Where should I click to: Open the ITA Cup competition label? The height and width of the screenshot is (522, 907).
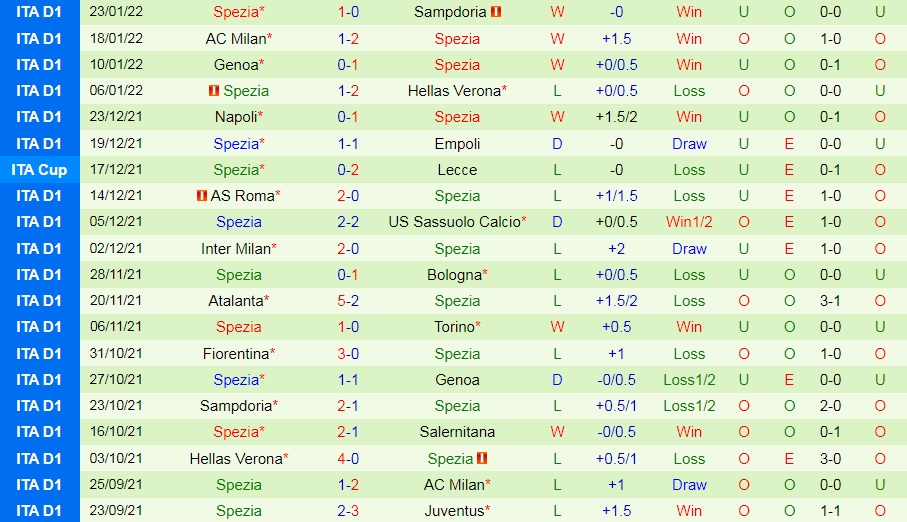[x=40, y=170]
